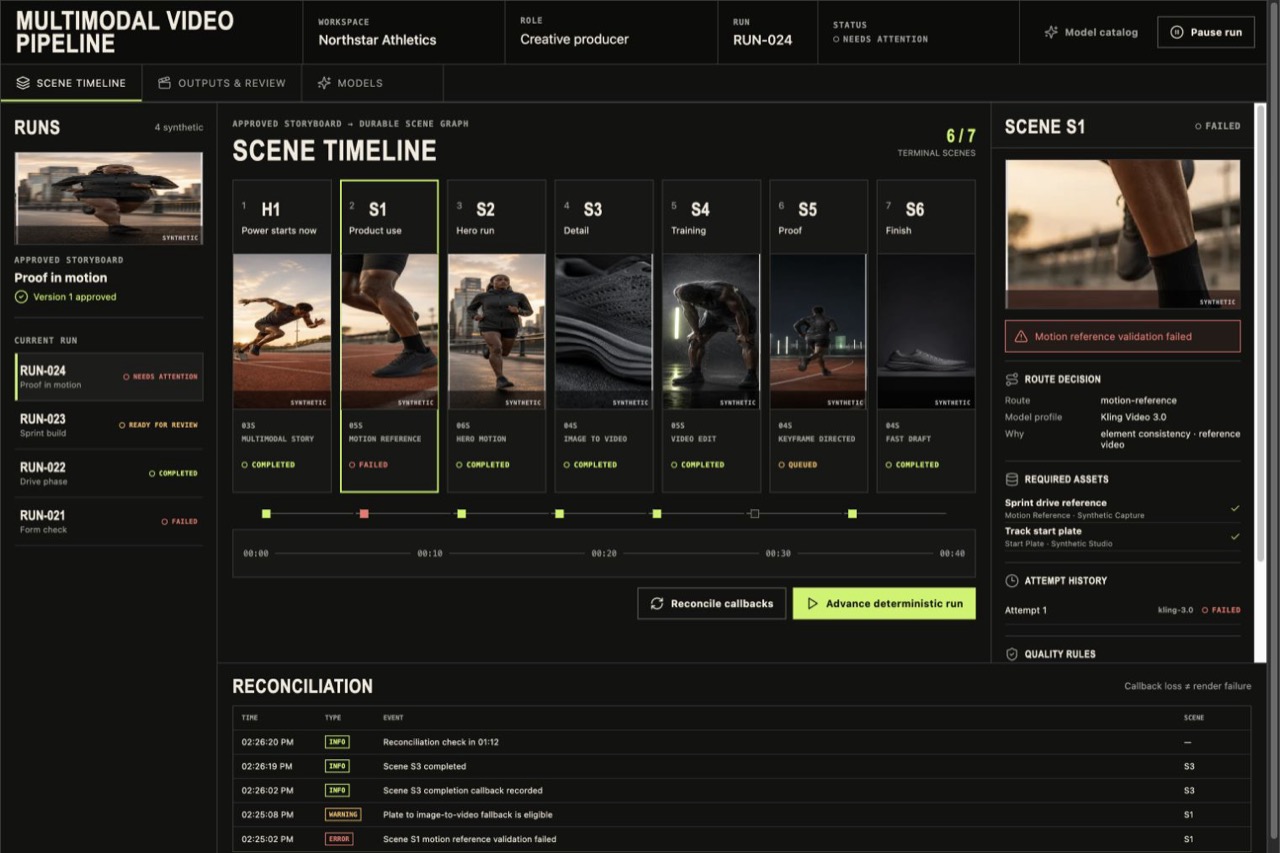Select the S3 Detail scene card
Viewport: 1280px width, 853px height.
click(x=604, y=336)
